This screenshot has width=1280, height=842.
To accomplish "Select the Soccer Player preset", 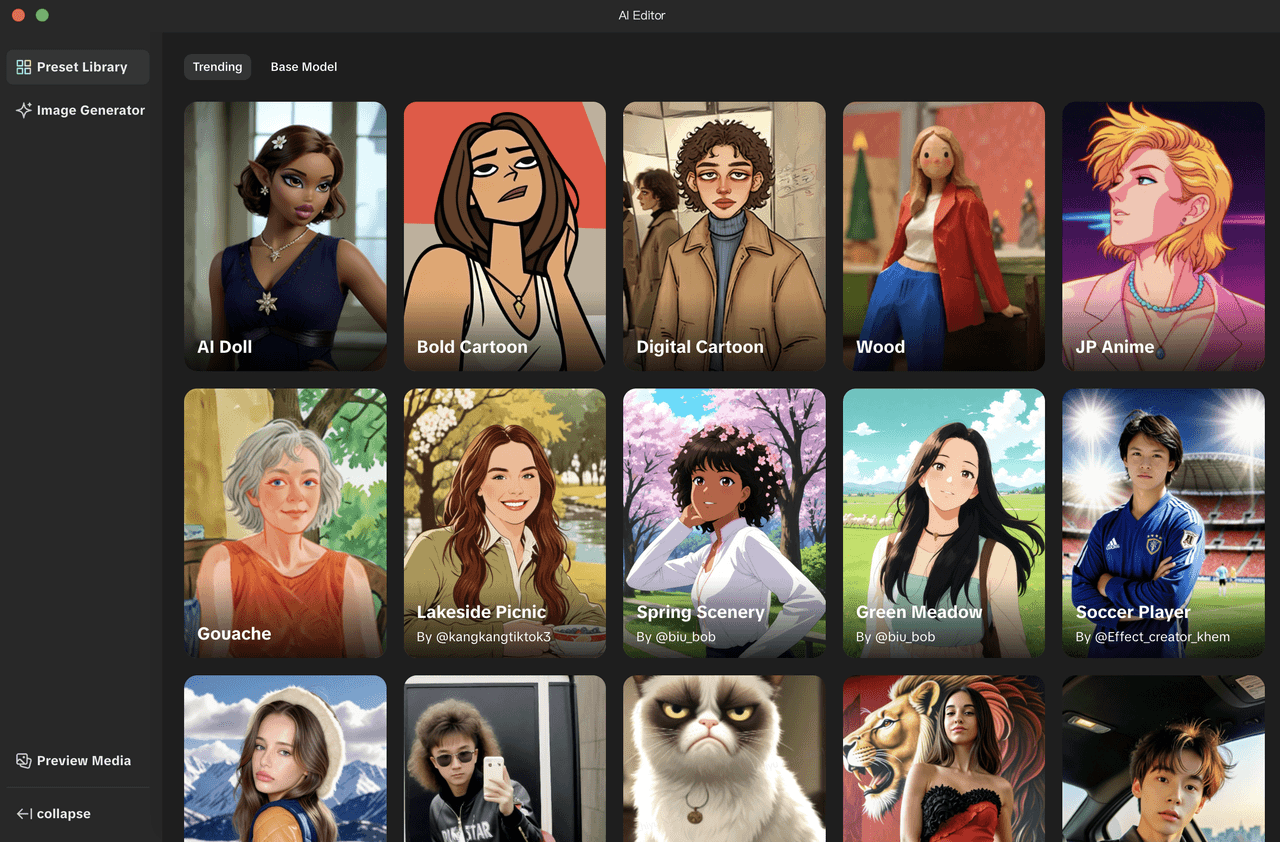I will pos(1163,523).
